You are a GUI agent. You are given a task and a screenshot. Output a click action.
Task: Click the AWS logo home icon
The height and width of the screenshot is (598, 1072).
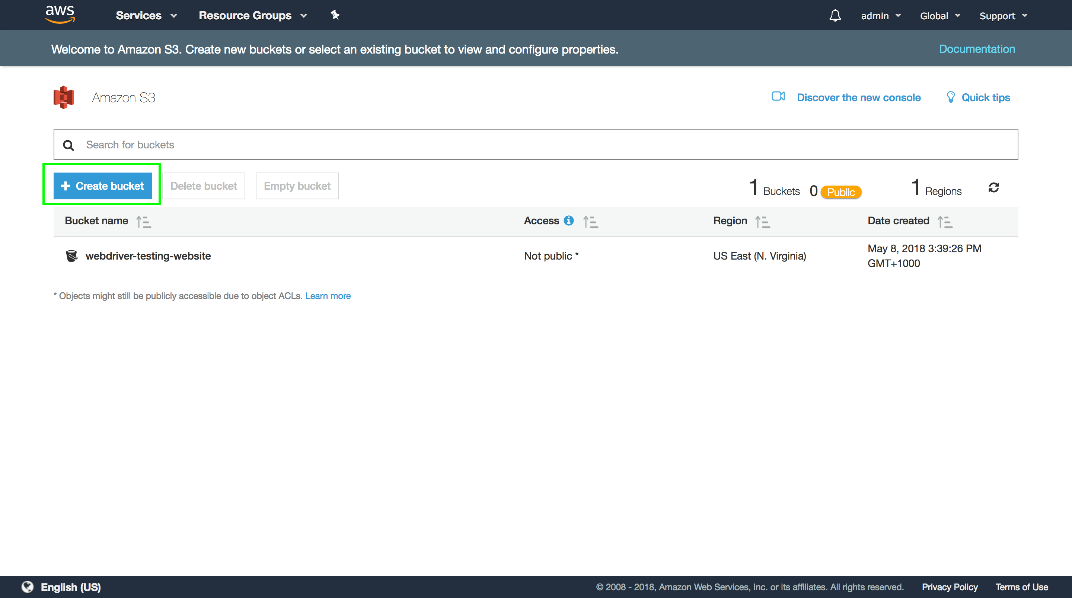pyautogui.click(x=61, y=15)
